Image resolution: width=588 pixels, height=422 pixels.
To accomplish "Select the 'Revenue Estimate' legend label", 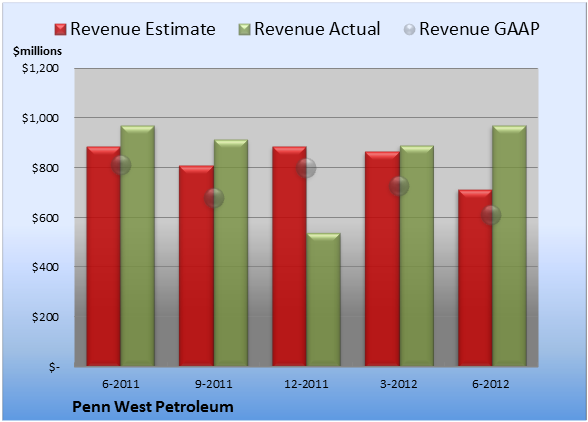I will coord(143,29).
